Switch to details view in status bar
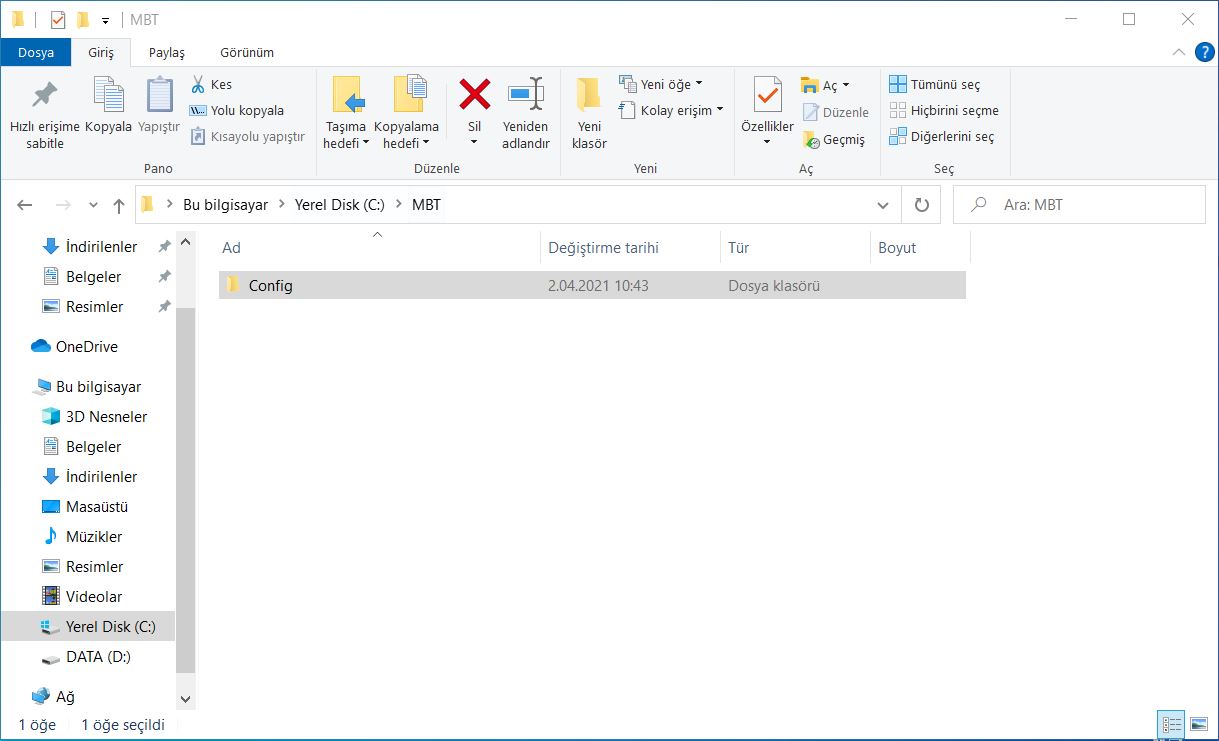 tap(1171, 725)
